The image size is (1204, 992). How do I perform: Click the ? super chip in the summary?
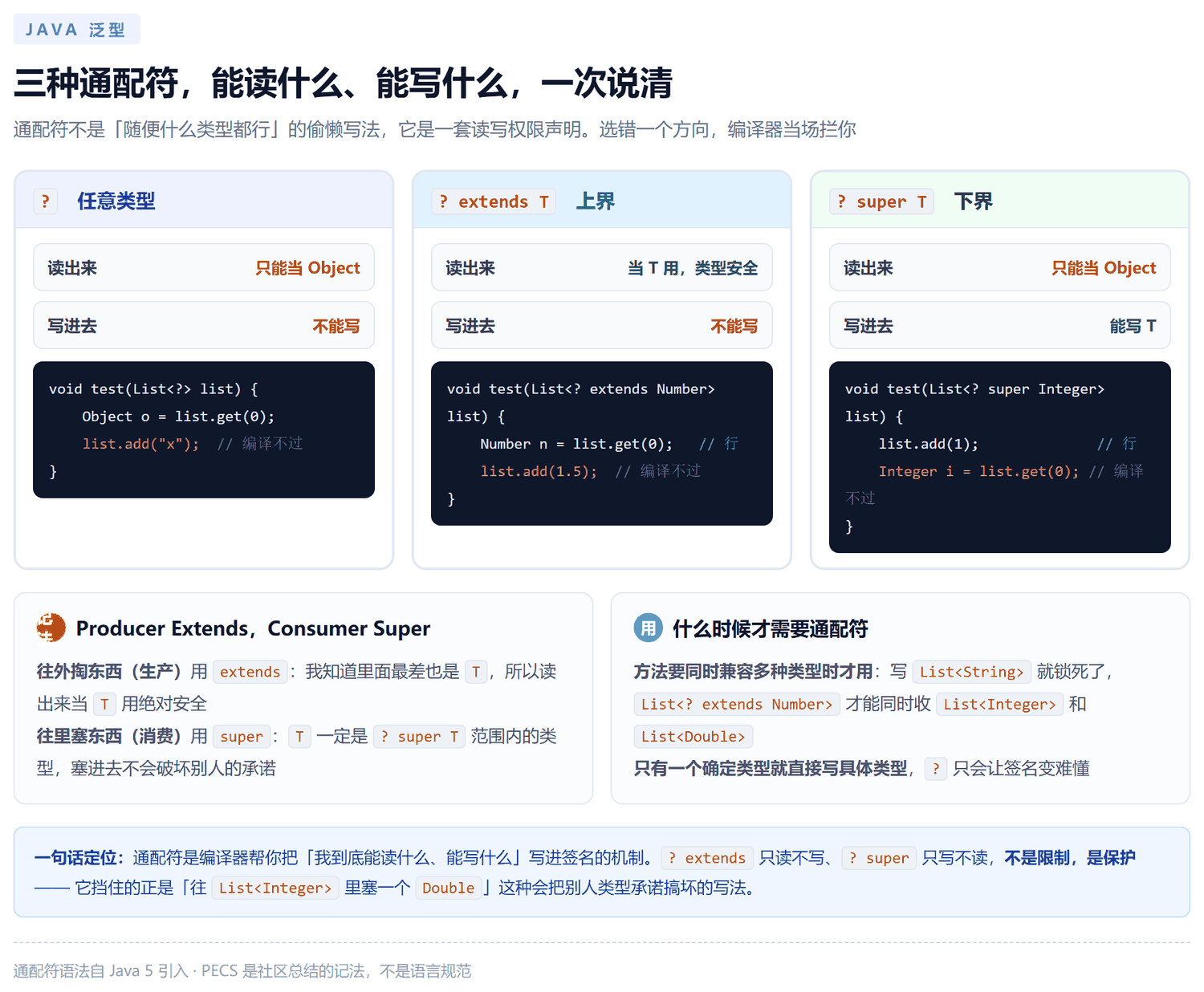pos(879,858)
